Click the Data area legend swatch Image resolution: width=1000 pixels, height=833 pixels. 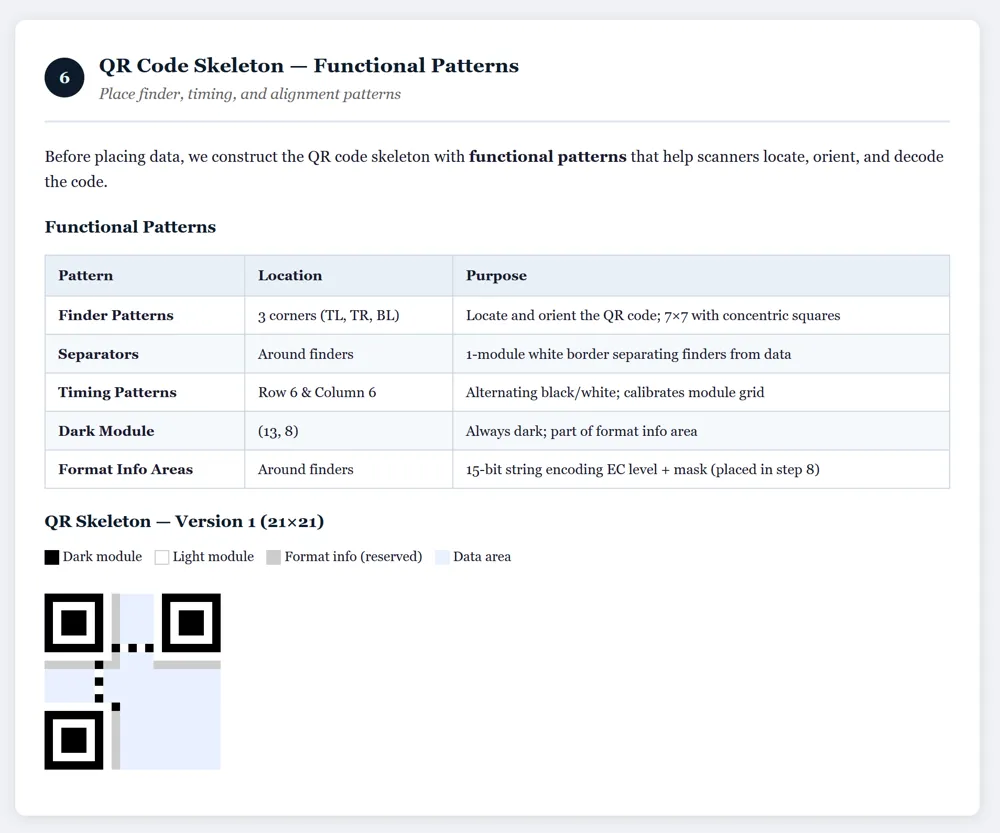(x=442, y=557)
